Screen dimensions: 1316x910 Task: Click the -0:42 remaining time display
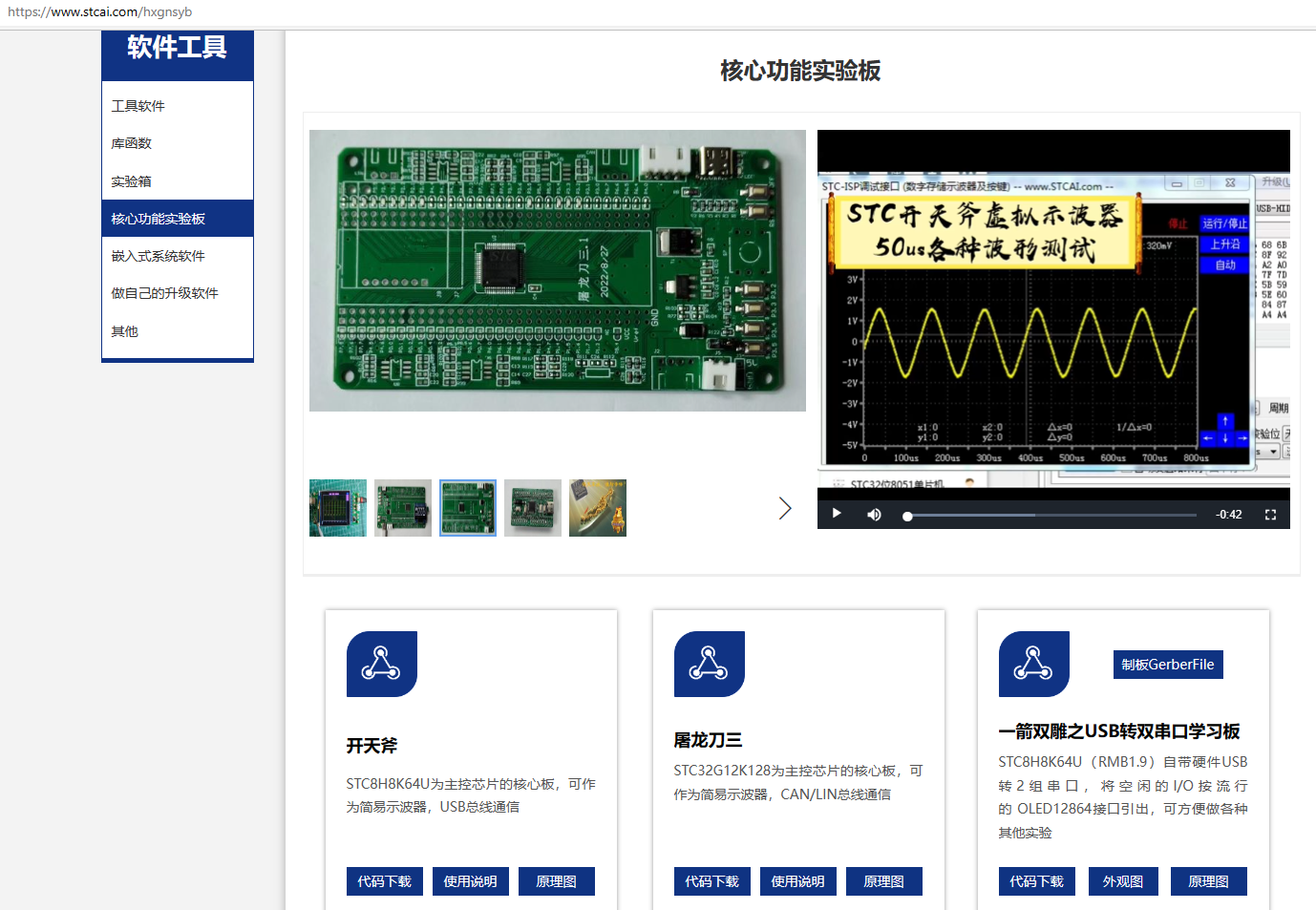point(1229,515)
